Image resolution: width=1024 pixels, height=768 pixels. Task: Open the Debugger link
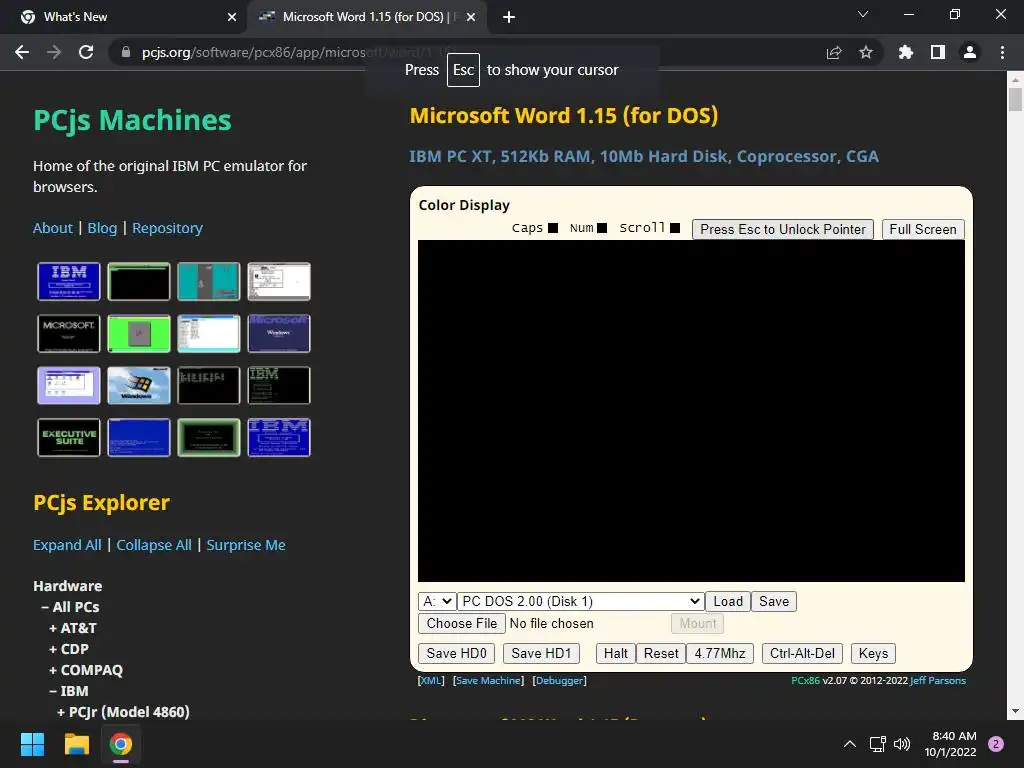click(559, 680)
